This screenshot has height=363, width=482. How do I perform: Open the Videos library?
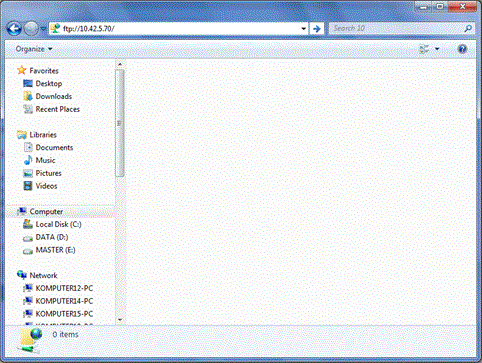tap(46, 186)
